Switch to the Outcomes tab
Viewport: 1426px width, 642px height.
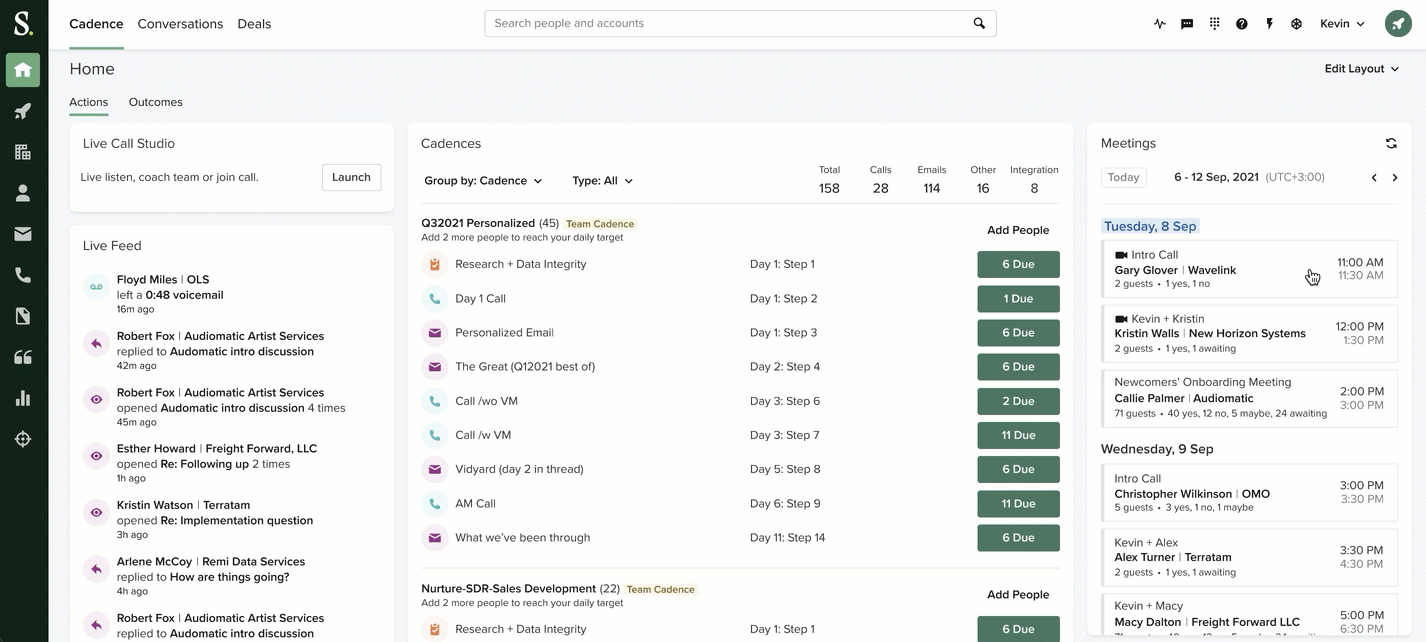point(155,102)
